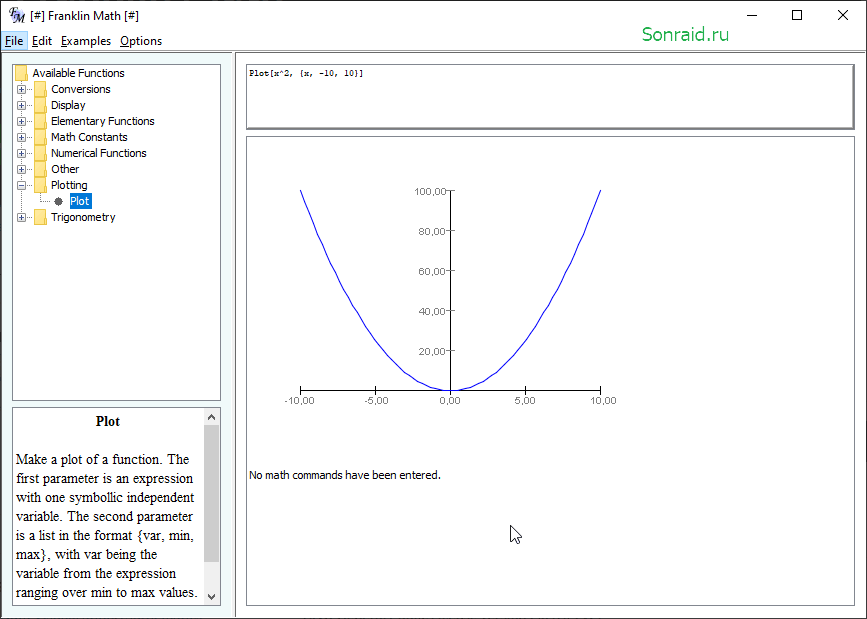The image size is (867, 619).
Task: Select the Conversions label in tree
Action: click(81, 89)
